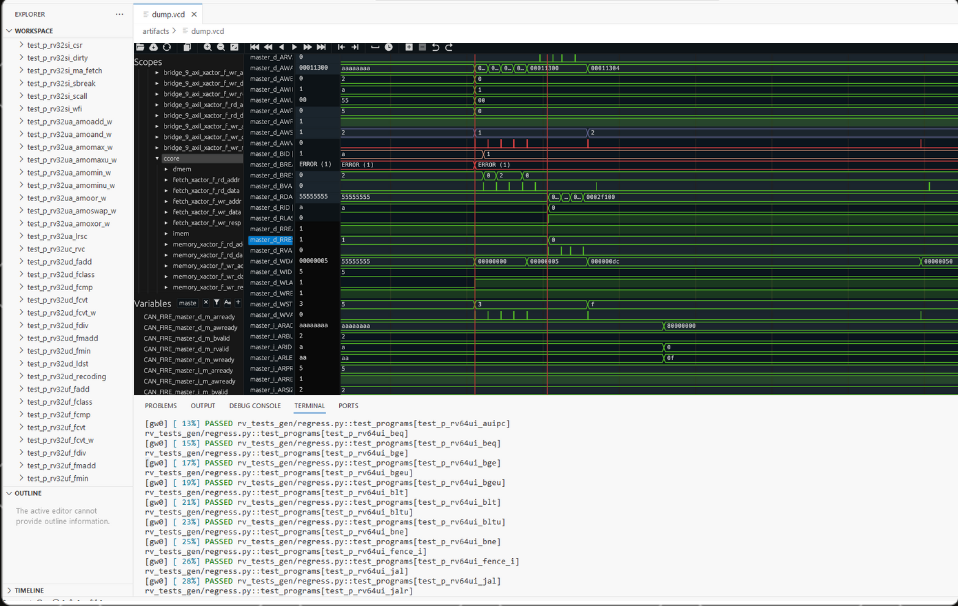
Task: Redo the last waveform action
Action: 449,47
